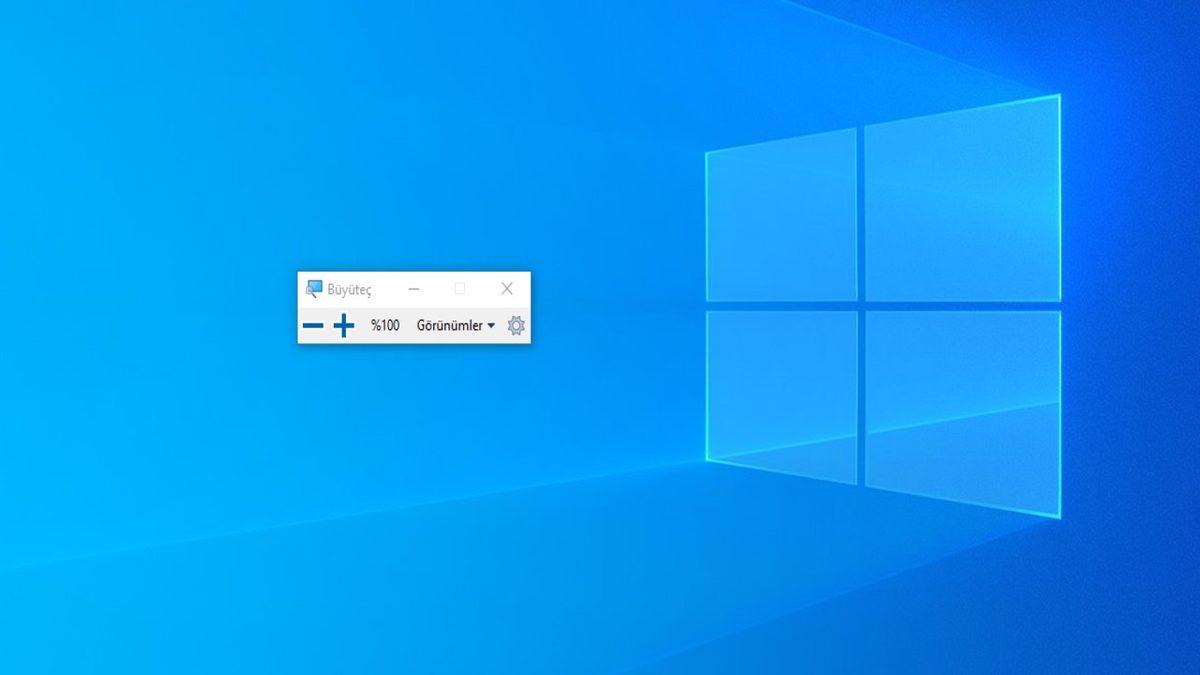Click the Windows logo on the desktop wallpaper
Screen dimensions: 1200x675
point(880,300)
